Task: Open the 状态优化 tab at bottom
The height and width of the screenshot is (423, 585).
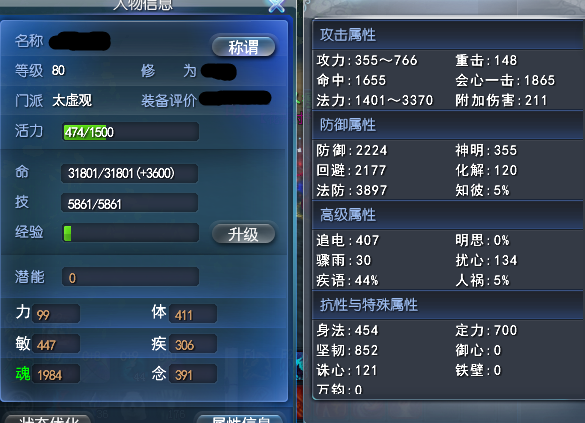Action: tap(49, 419)
